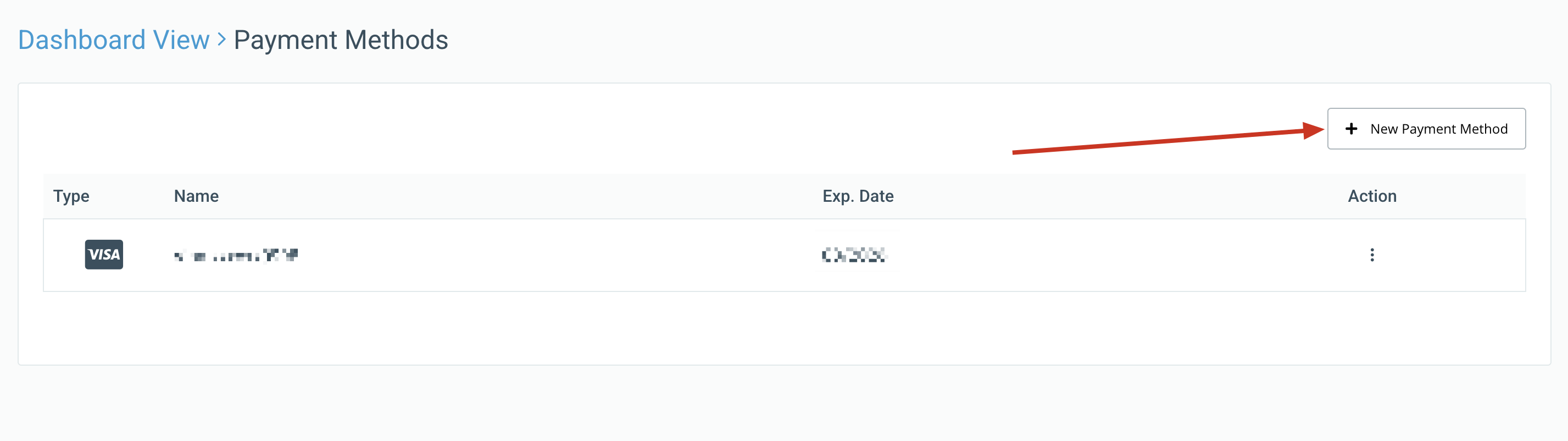Viewport: 1568px width, 441px height.
Task: Click the VISA card type icon
Action: 103,255
